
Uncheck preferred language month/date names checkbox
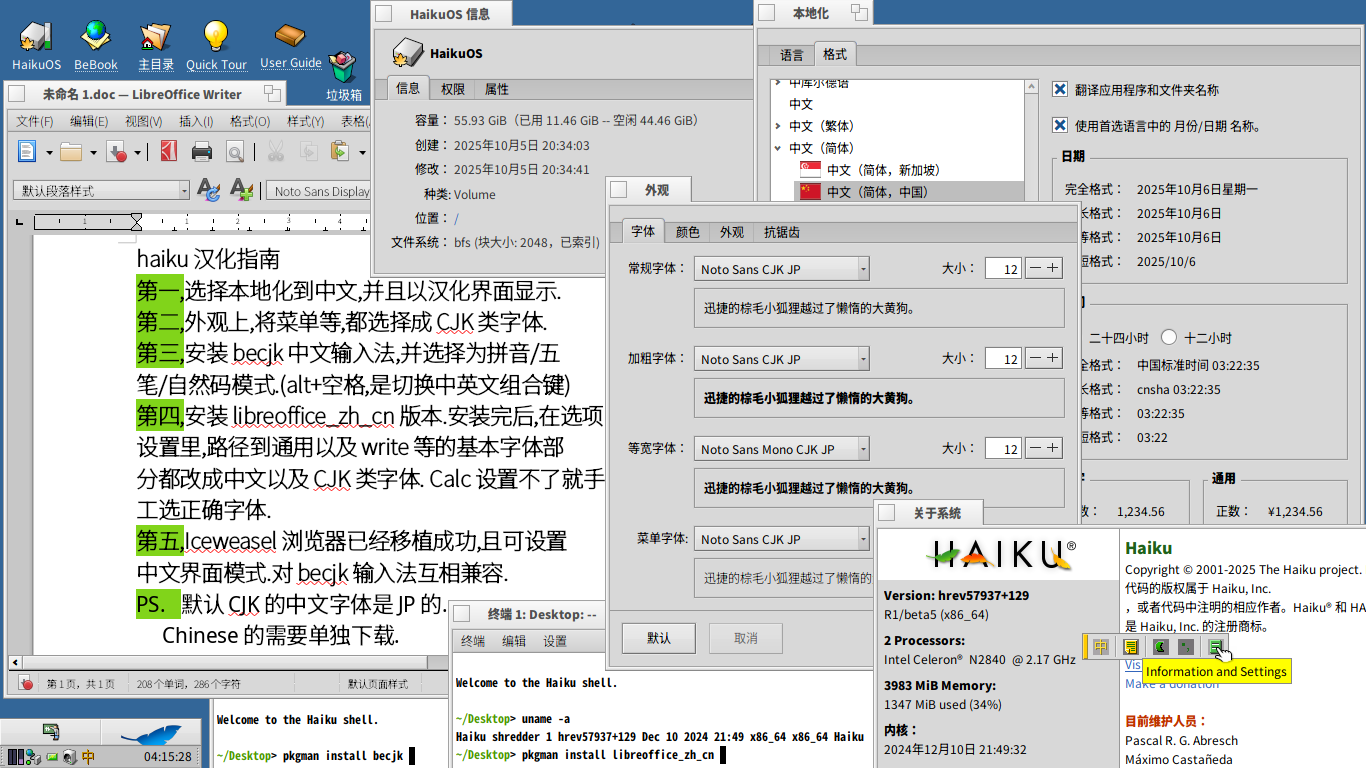click(x=1061, y=126)
